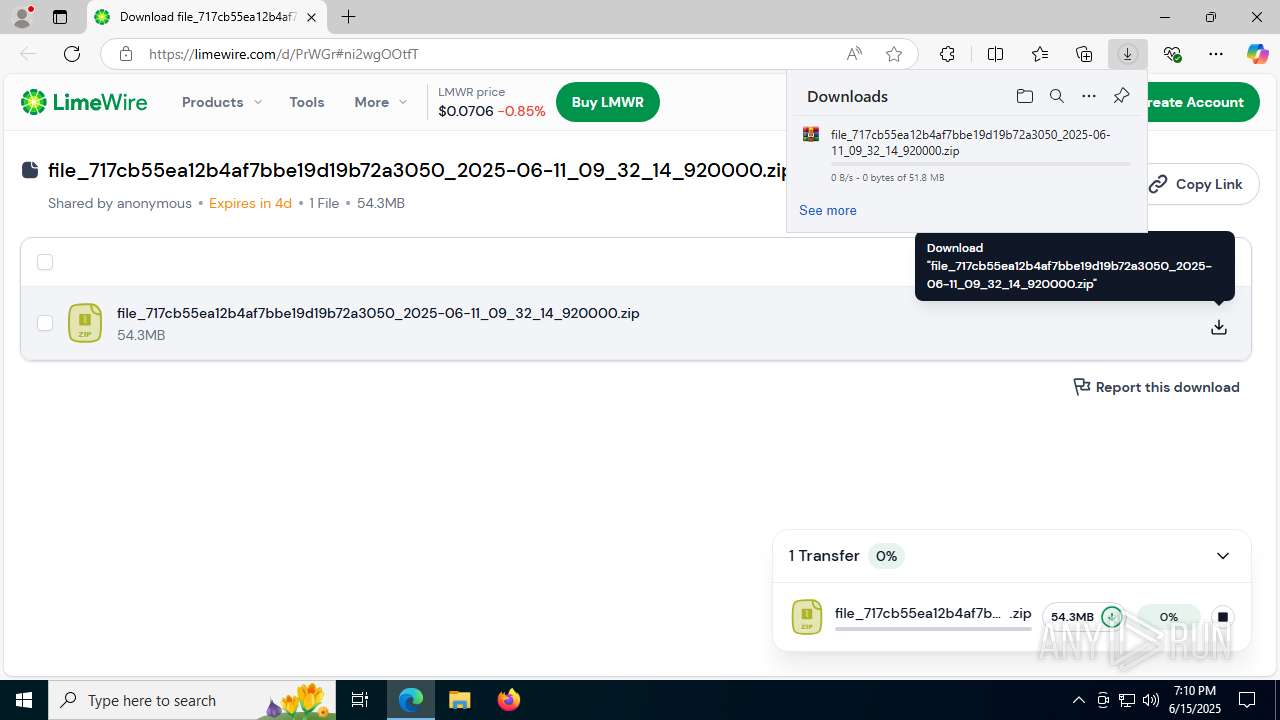Click the browser Downloads toolbar button

click(x=1127, y=54)
